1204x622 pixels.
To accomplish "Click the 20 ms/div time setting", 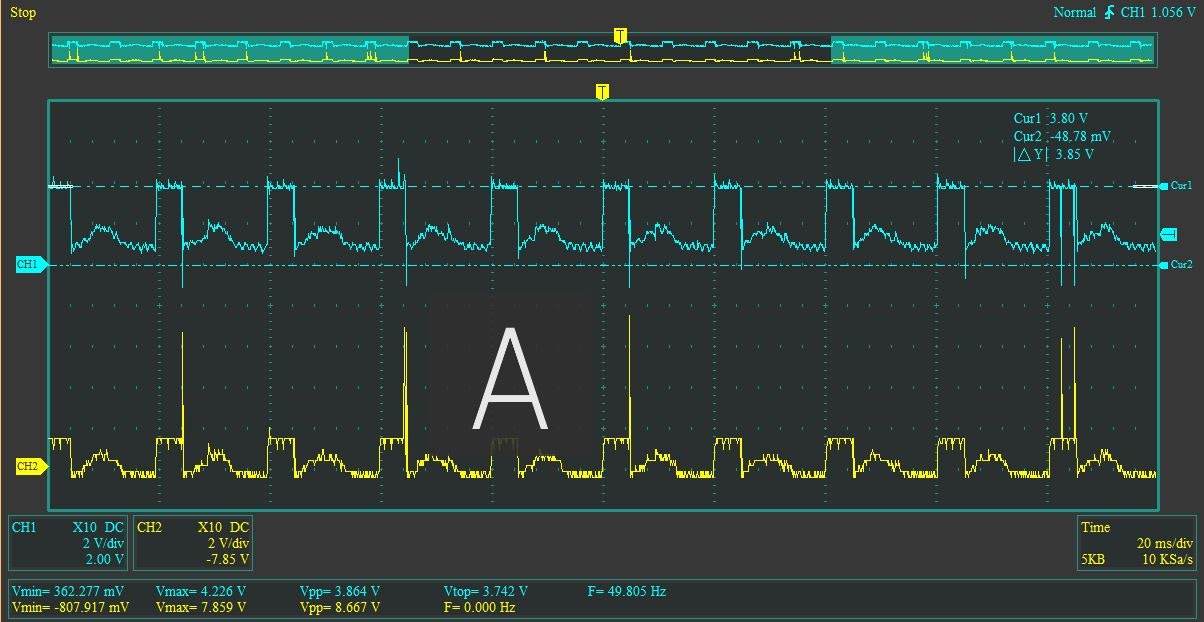I will click(1165, 543).
